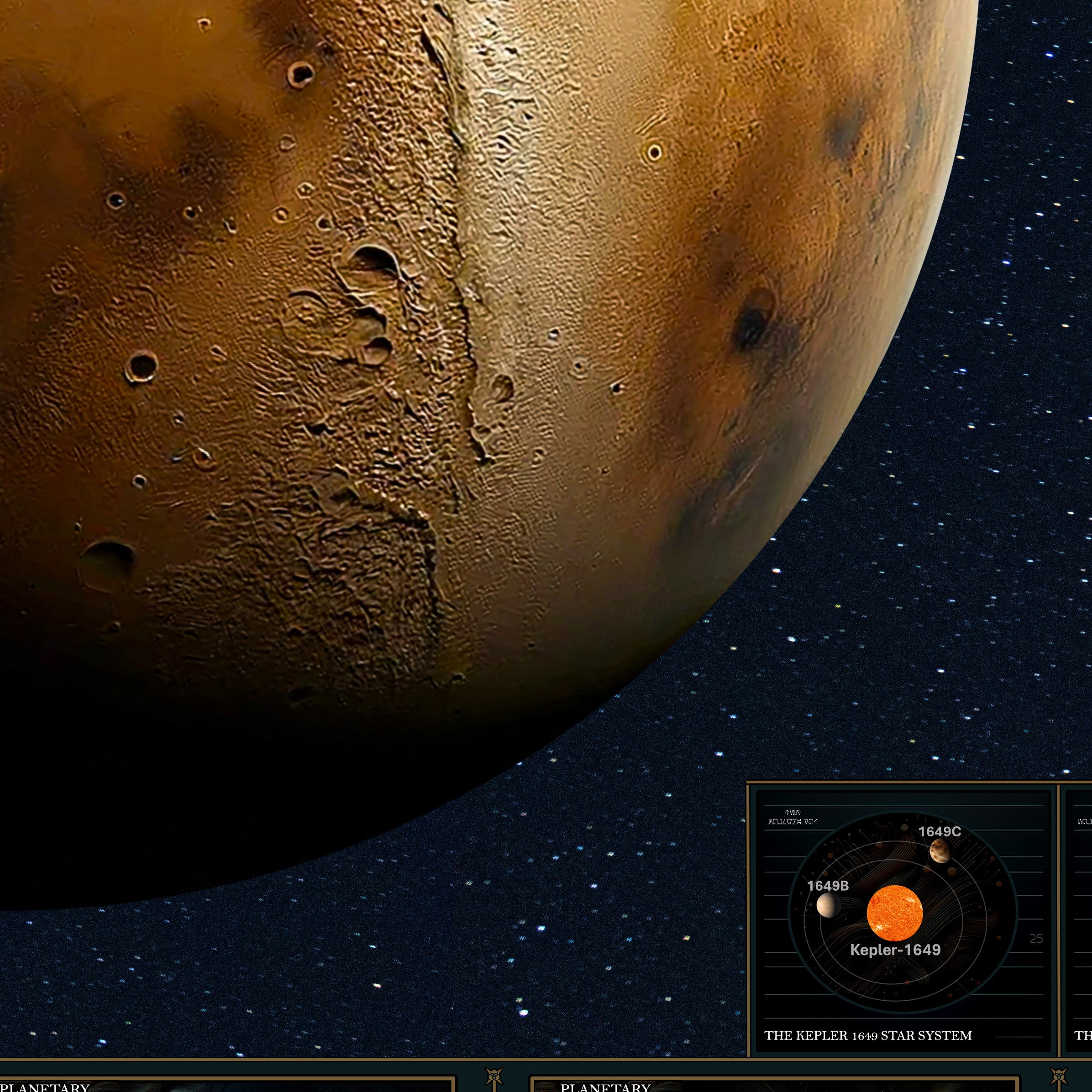Click the crest emblem between the bottom panels
The image size is (1092, 1092).
494,1075
